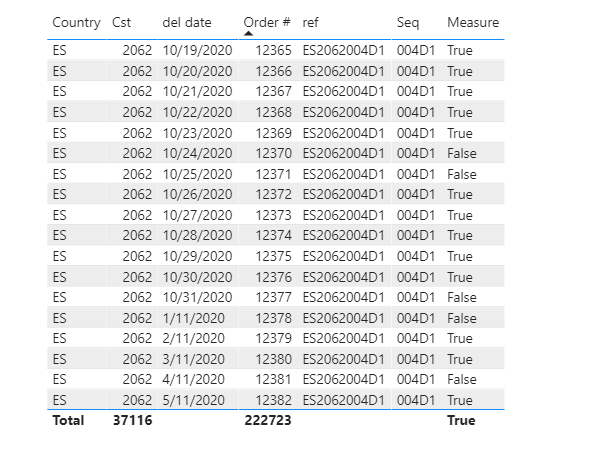Click the date 10/22/2020
The width and height of the screenshot is (605, 460).
[x=197, y=112]
